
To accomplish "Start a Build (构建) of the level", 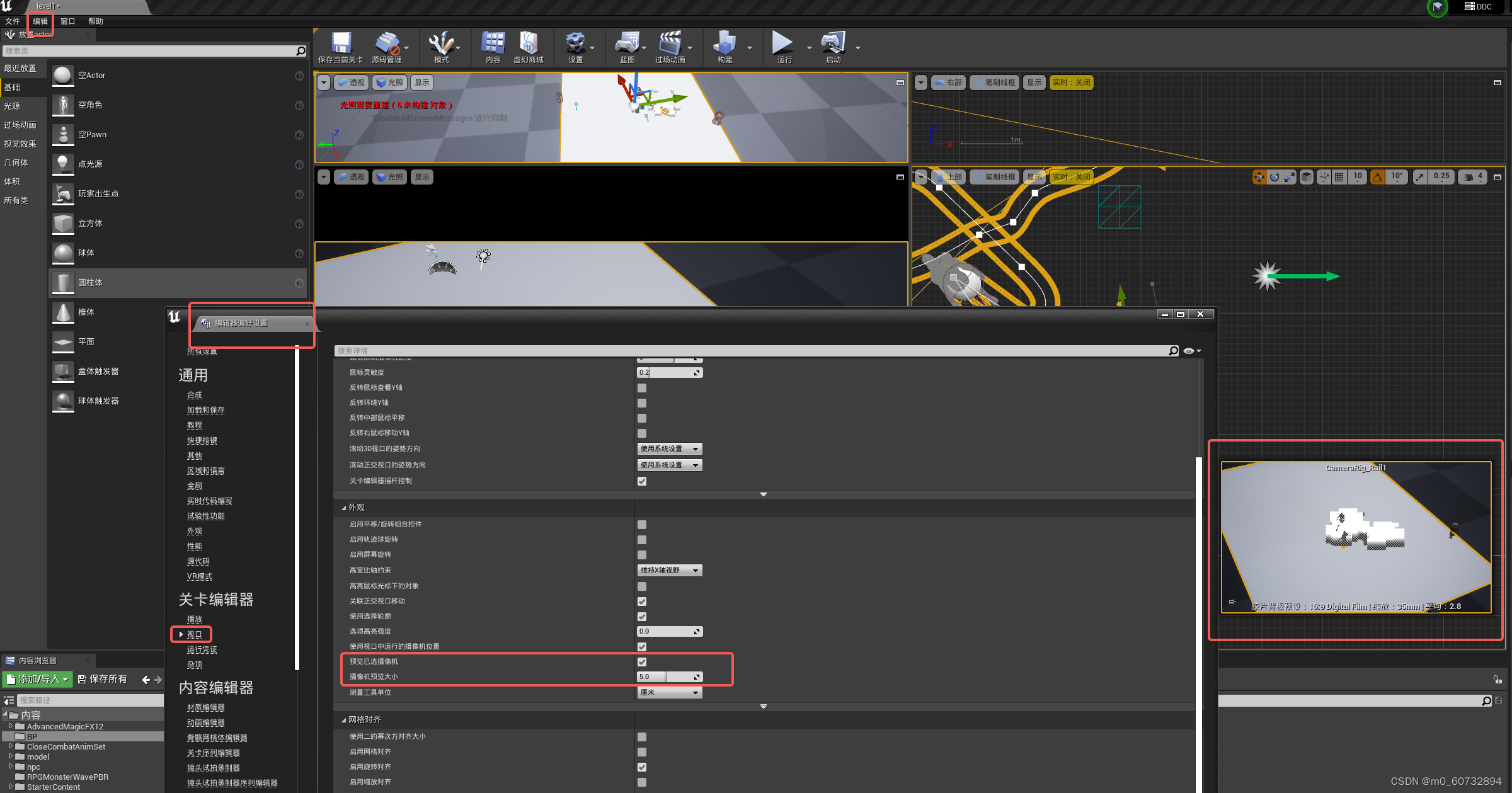I will tap(726, 47).
